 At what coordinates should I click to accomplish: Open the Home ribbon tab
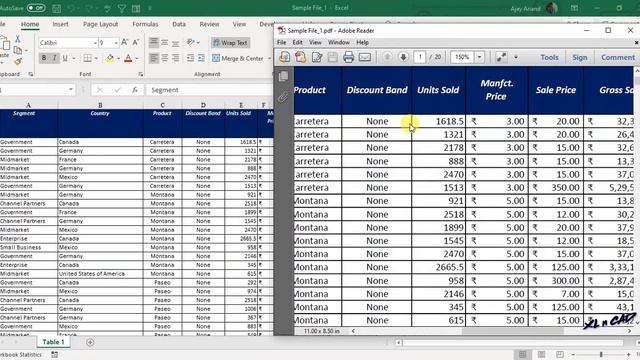(x=30, y=24)
